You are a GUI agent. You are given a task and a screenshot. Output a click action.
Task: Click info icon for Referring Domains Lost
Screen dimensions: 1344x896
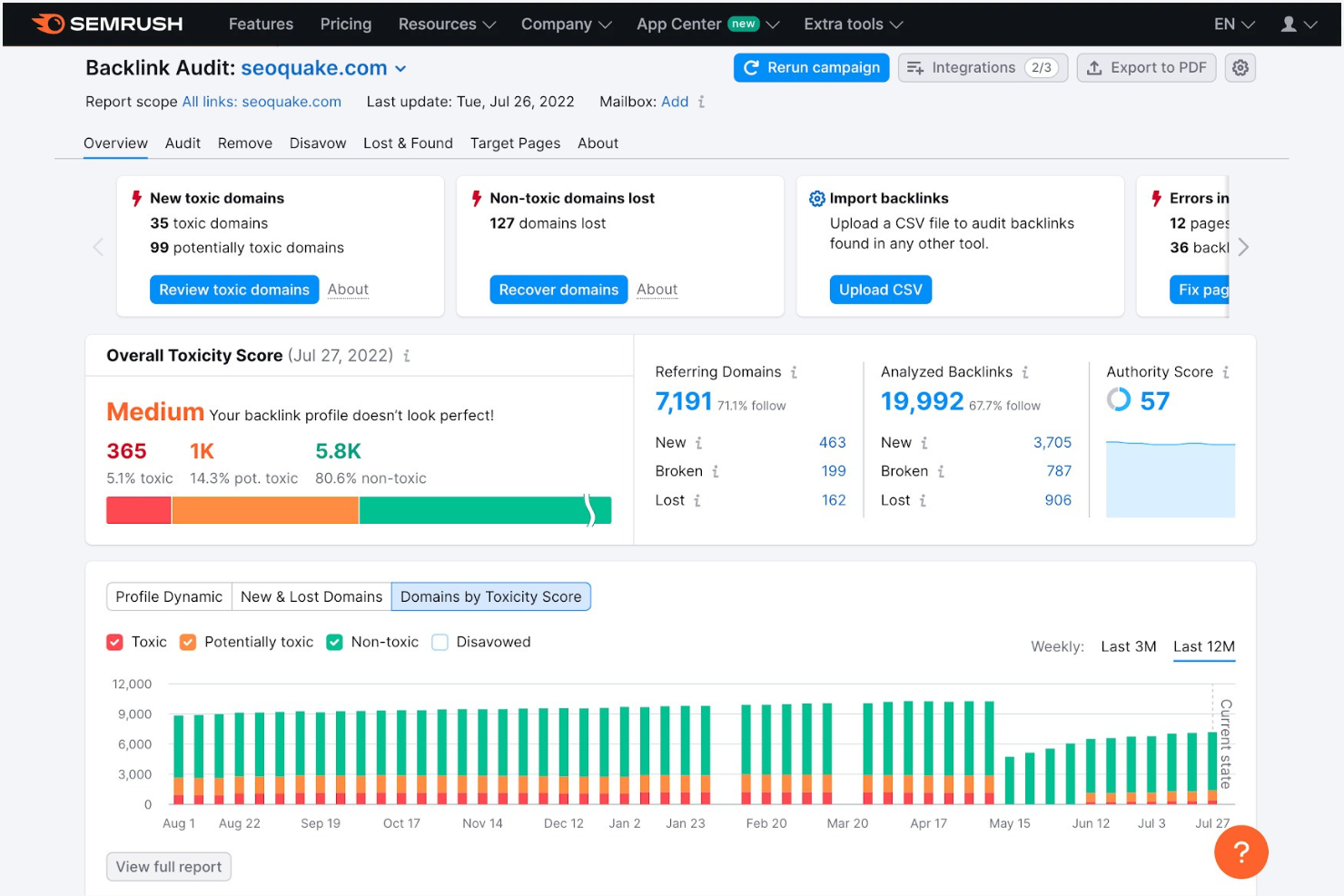[697, 500]
